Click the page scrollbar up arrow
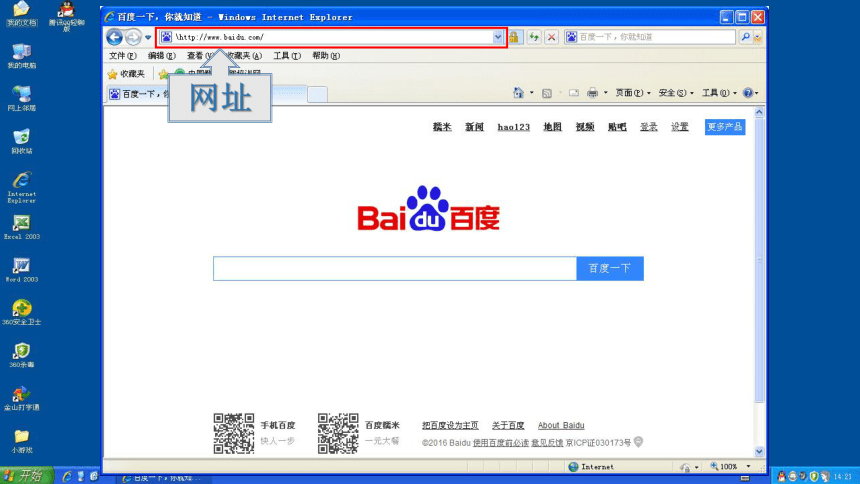 759,112
